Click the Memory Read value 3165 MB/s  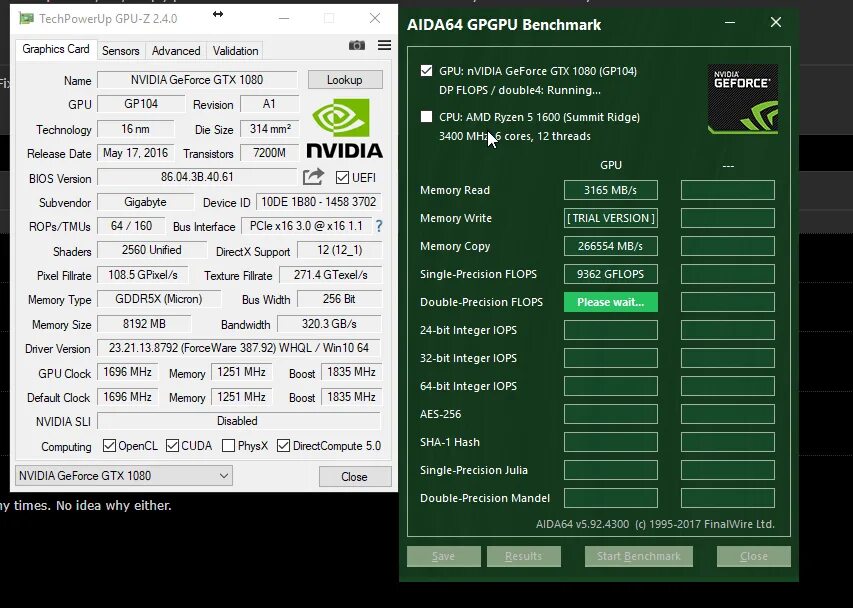coord(610,190)
